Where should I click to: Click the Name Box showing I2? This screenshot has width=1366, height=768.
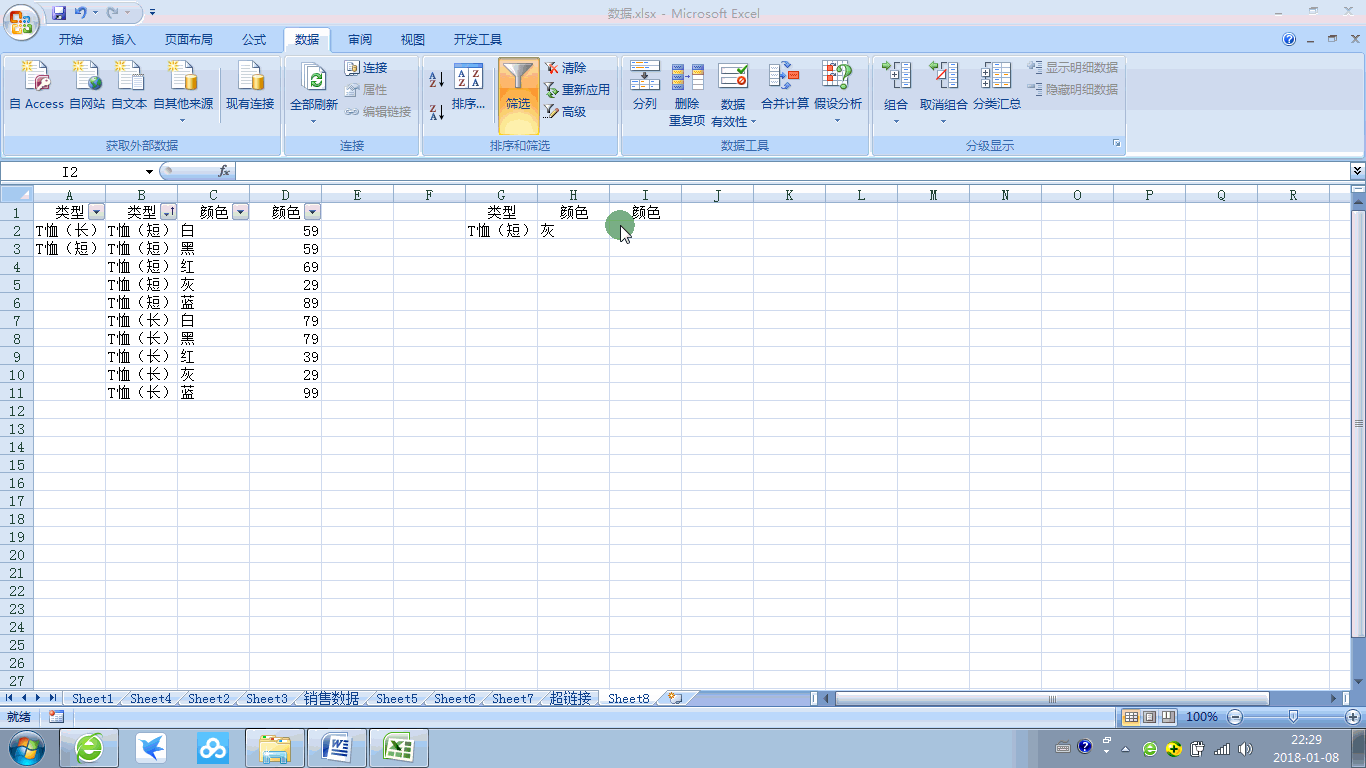point(70,172)
